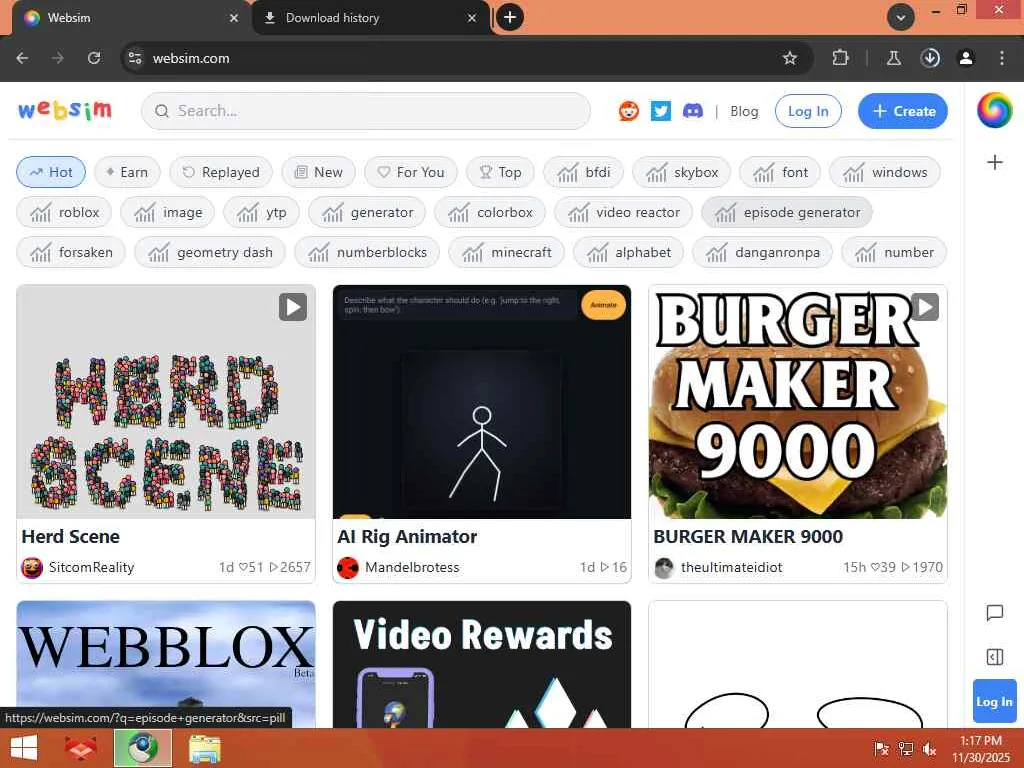This screenshot has height=768, width=1024.
Task: Click the danganronpa trending tag
Action: tap(762, 252)
